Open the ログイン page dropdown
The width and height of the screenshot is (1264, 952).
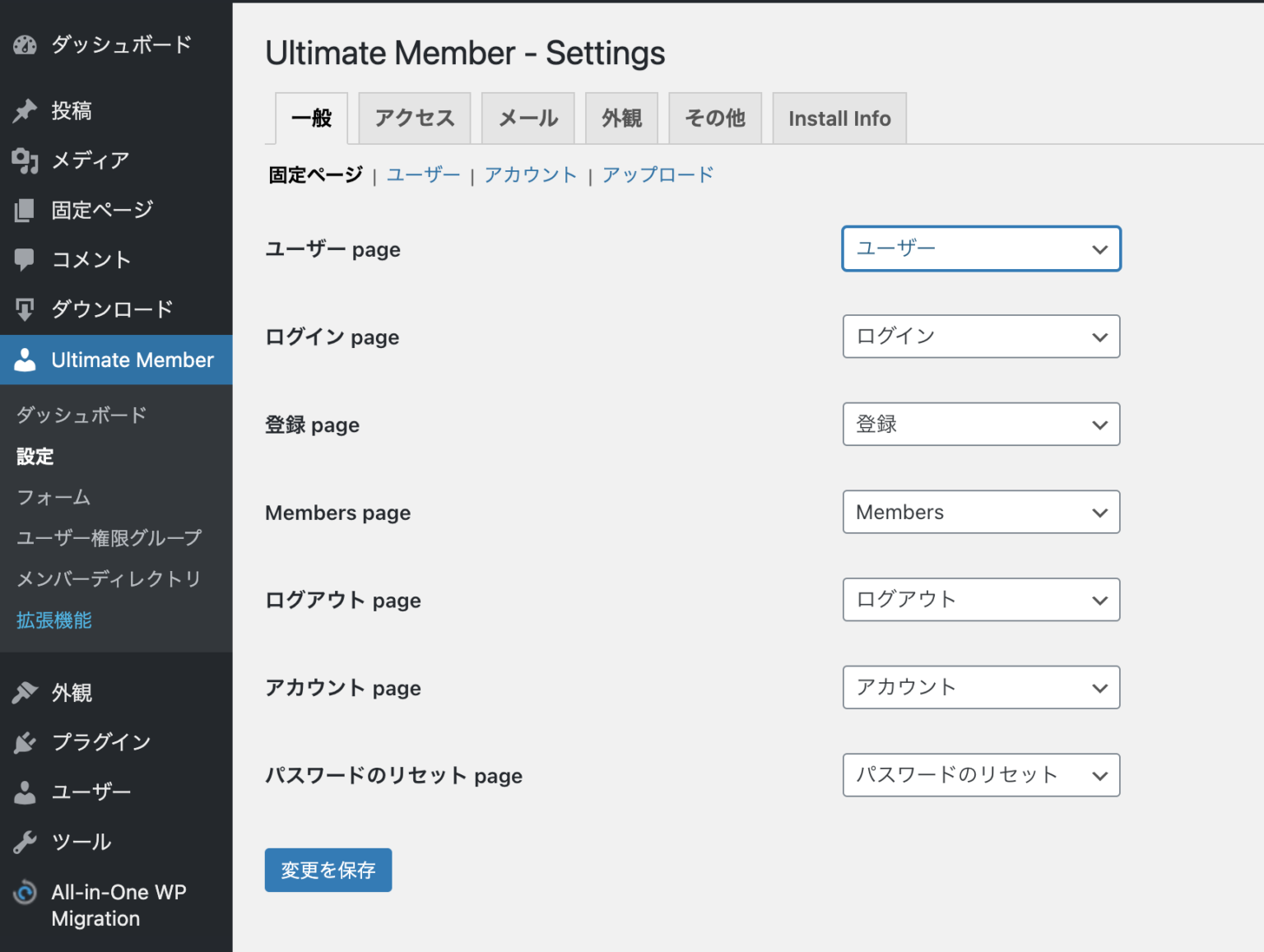(x=981, y=337)
